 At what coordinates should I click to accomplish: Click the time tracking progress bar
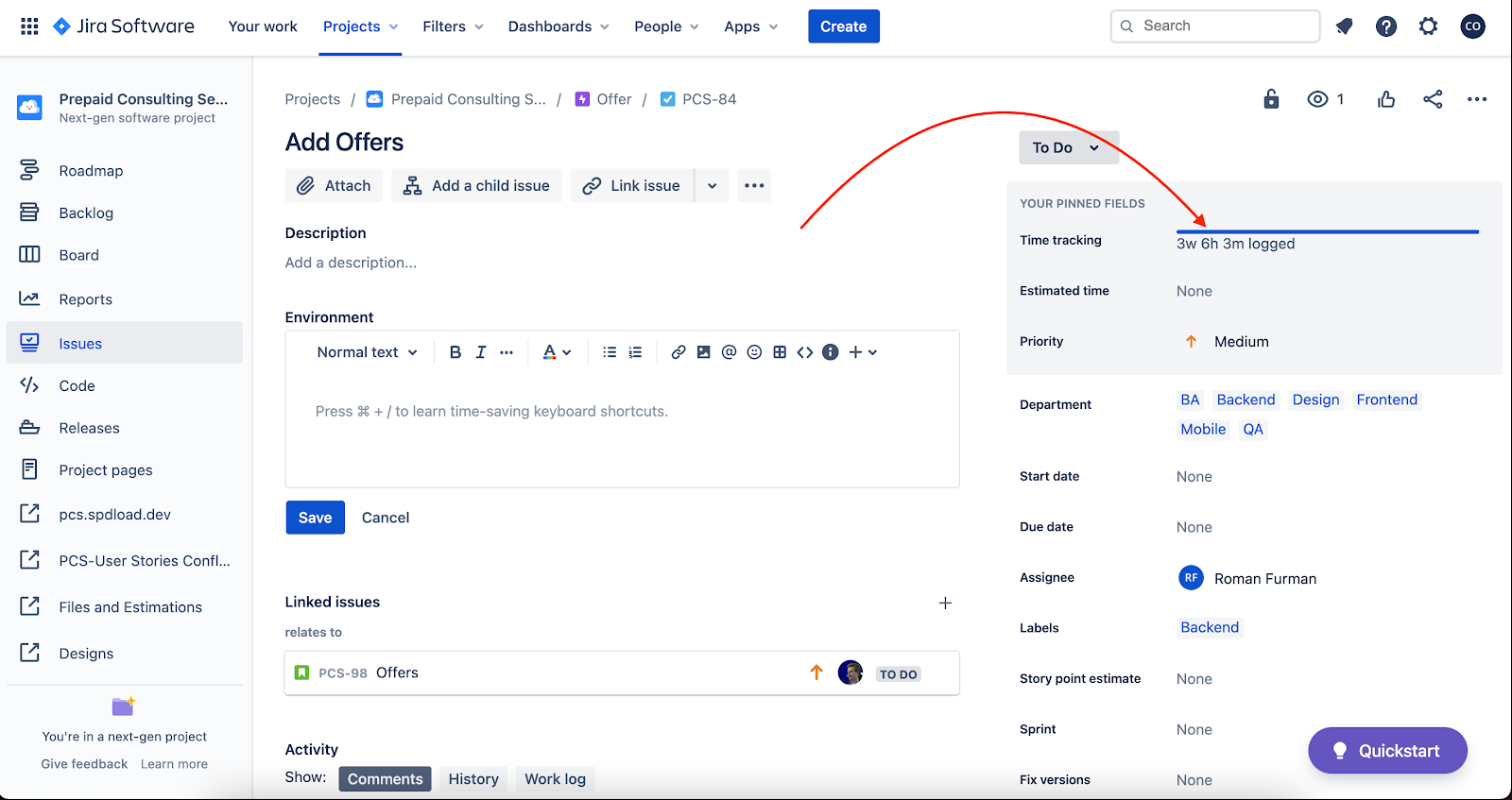1328,231
